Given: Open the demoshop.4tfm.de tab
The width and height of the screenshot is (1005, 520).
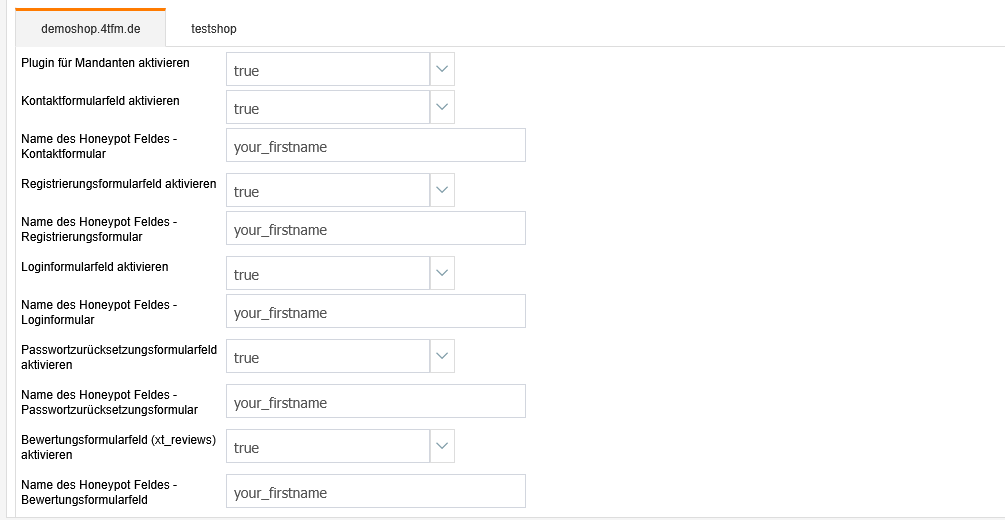Looking at the screenshot, I should click(90, 29).
